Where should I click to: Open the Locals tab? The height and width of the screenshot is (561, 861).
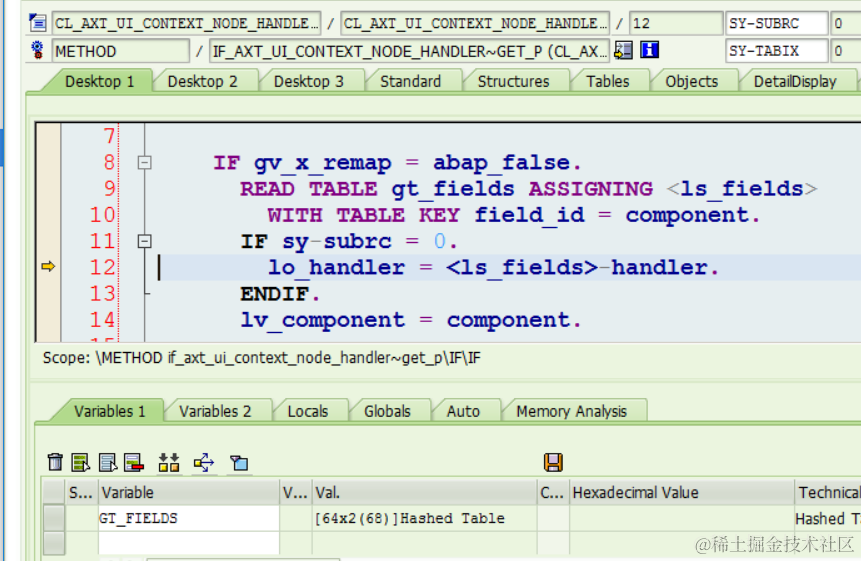[x=308, y=411]
